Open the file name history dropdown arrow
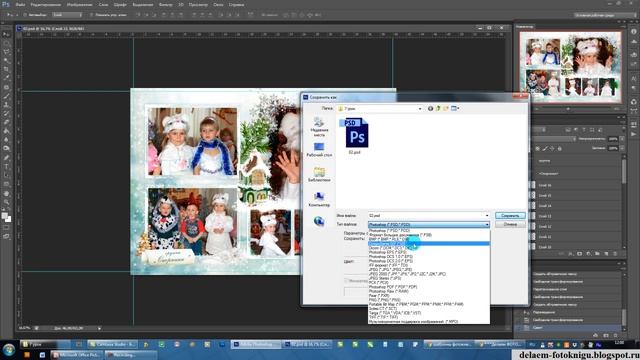Viewport: 640px width, 360px height. click(x=487, y=216)
